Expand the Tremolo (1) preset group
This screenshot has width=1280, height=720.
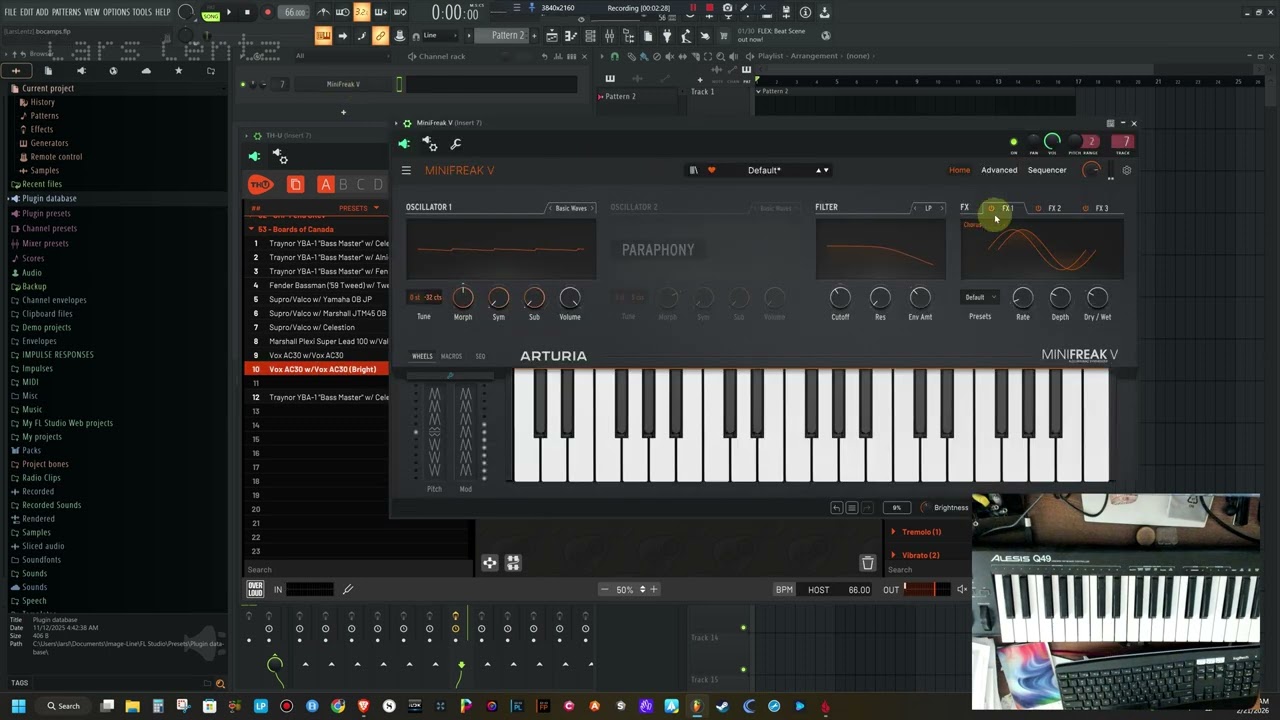893,532
